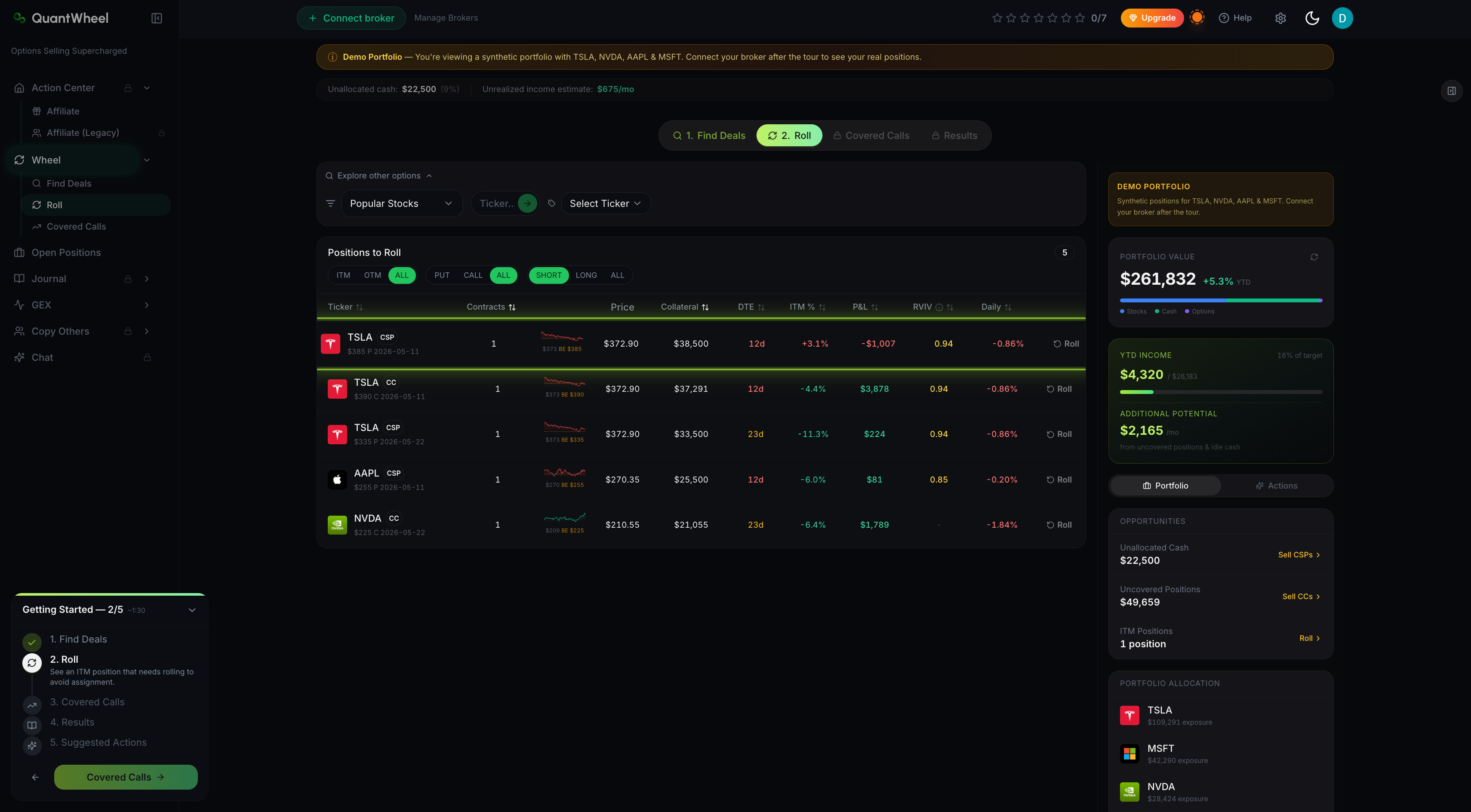The image size is (1471, 812).
Task: Select ALL in short/long filter group
Action: tap(617, 275)
